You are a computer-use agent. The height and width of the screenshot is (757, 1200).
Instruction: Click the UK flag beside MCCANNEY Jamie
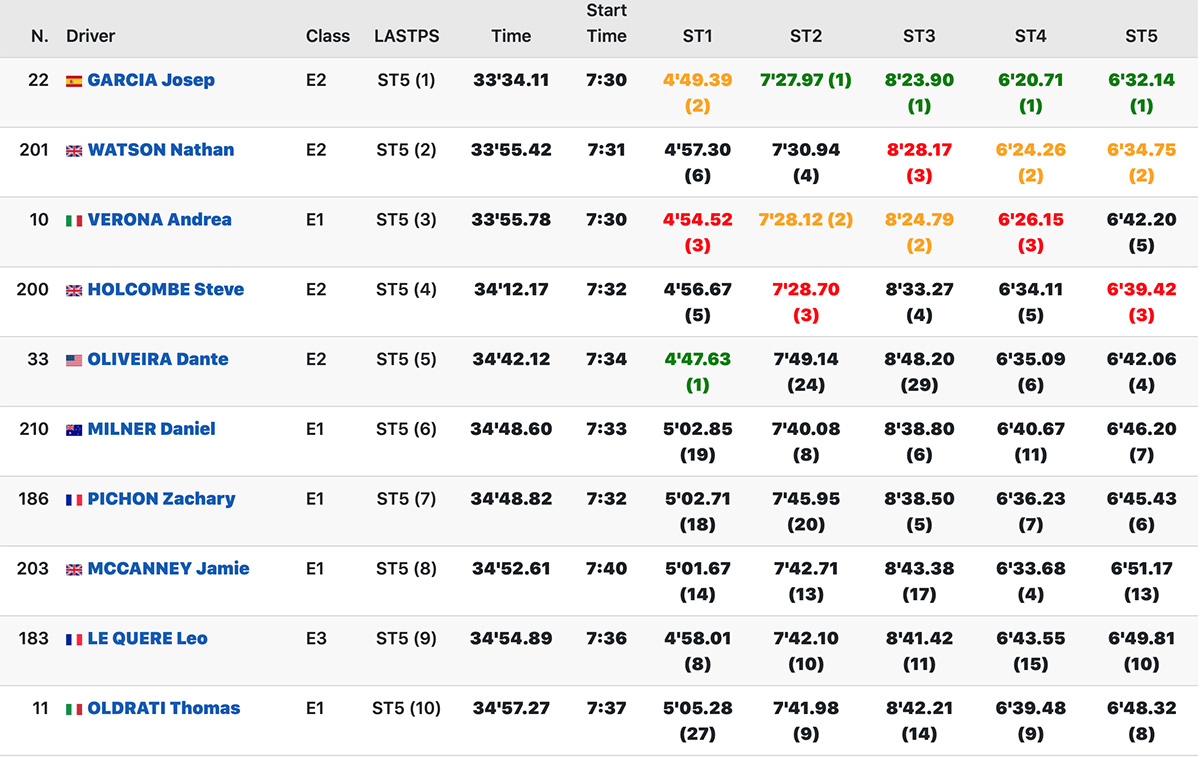[74, 570]
